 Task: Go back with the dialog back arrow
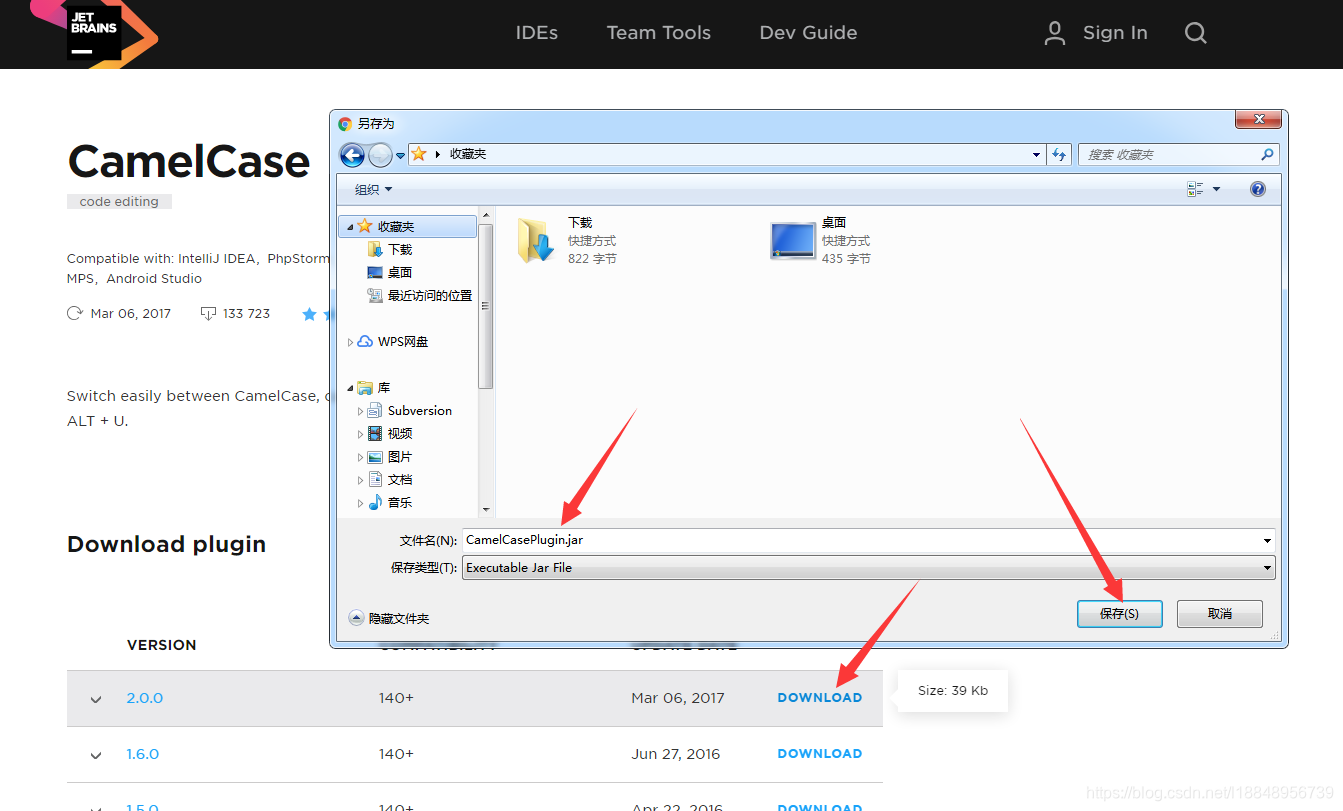[x=352, y=154]
